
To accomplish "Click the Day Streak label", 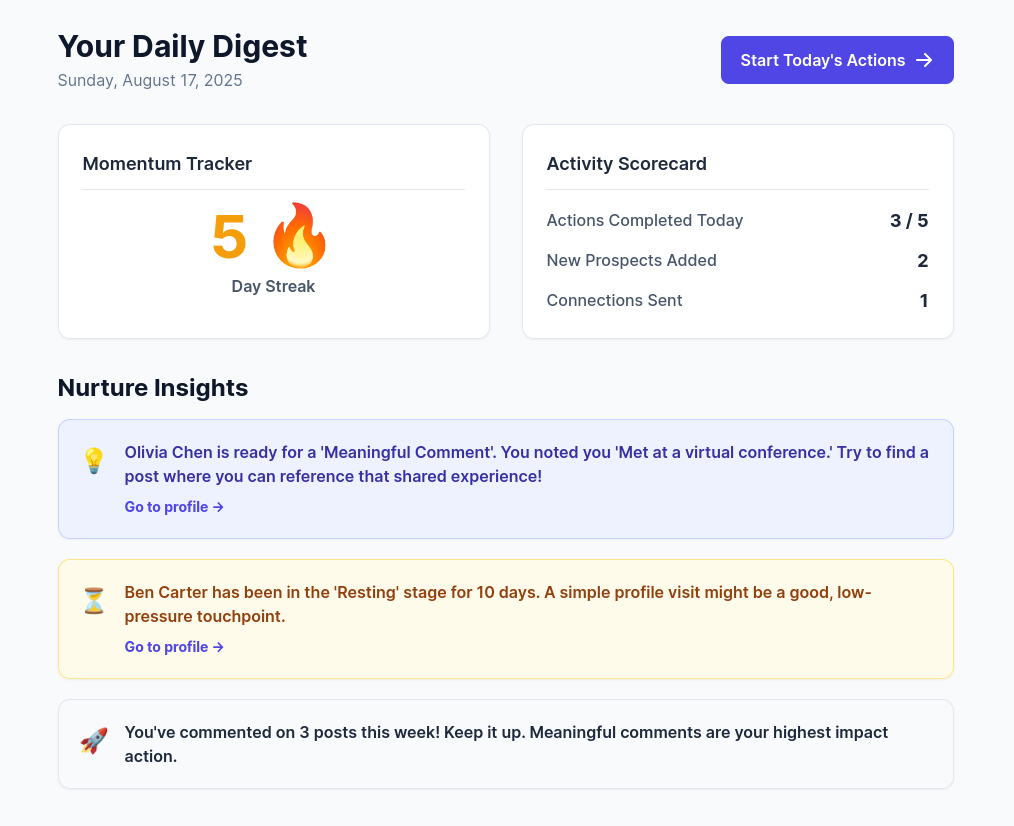I will [274, 287].
